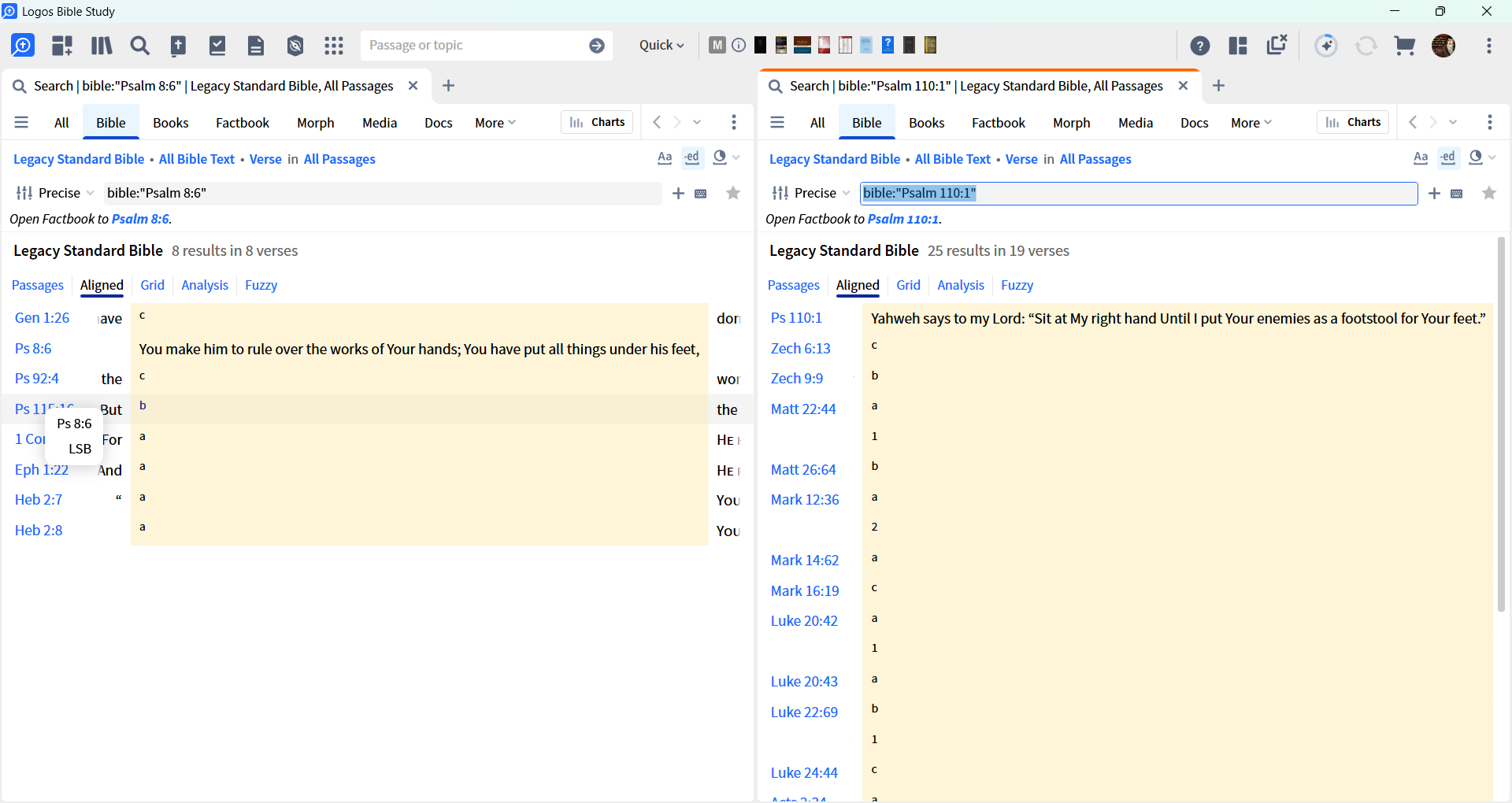The width and height of the screenshot is (1512, 803).
Task: Select the Analysis view in the right results
Action: click(961, 285)
